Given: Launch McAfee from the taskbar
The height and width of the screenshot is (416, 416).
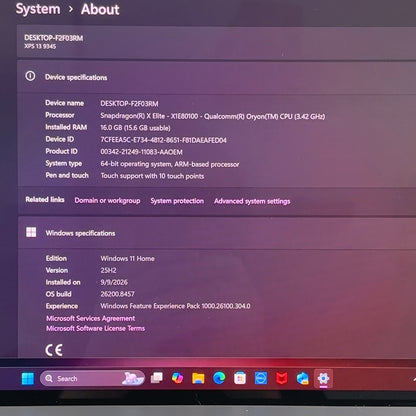Looking at the screenshot, I should [282, 378].
